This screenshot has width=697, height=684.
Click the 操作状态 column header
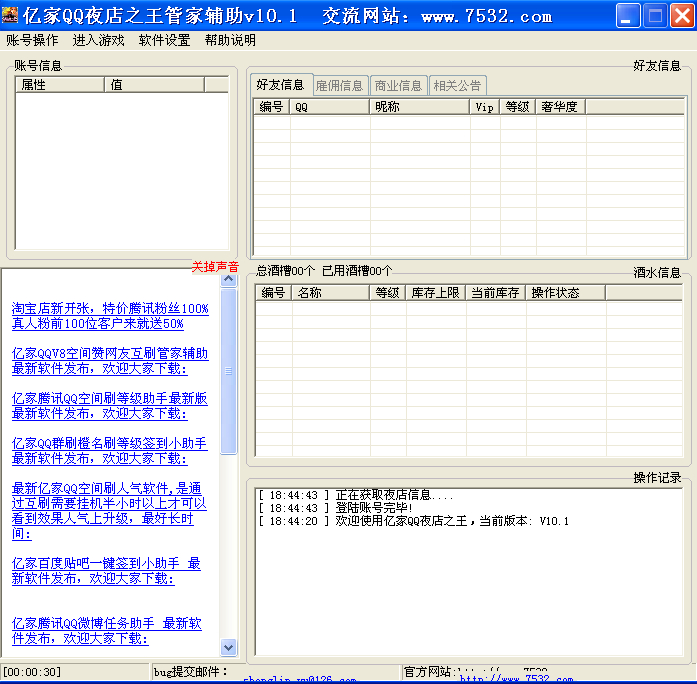(565, 292)
